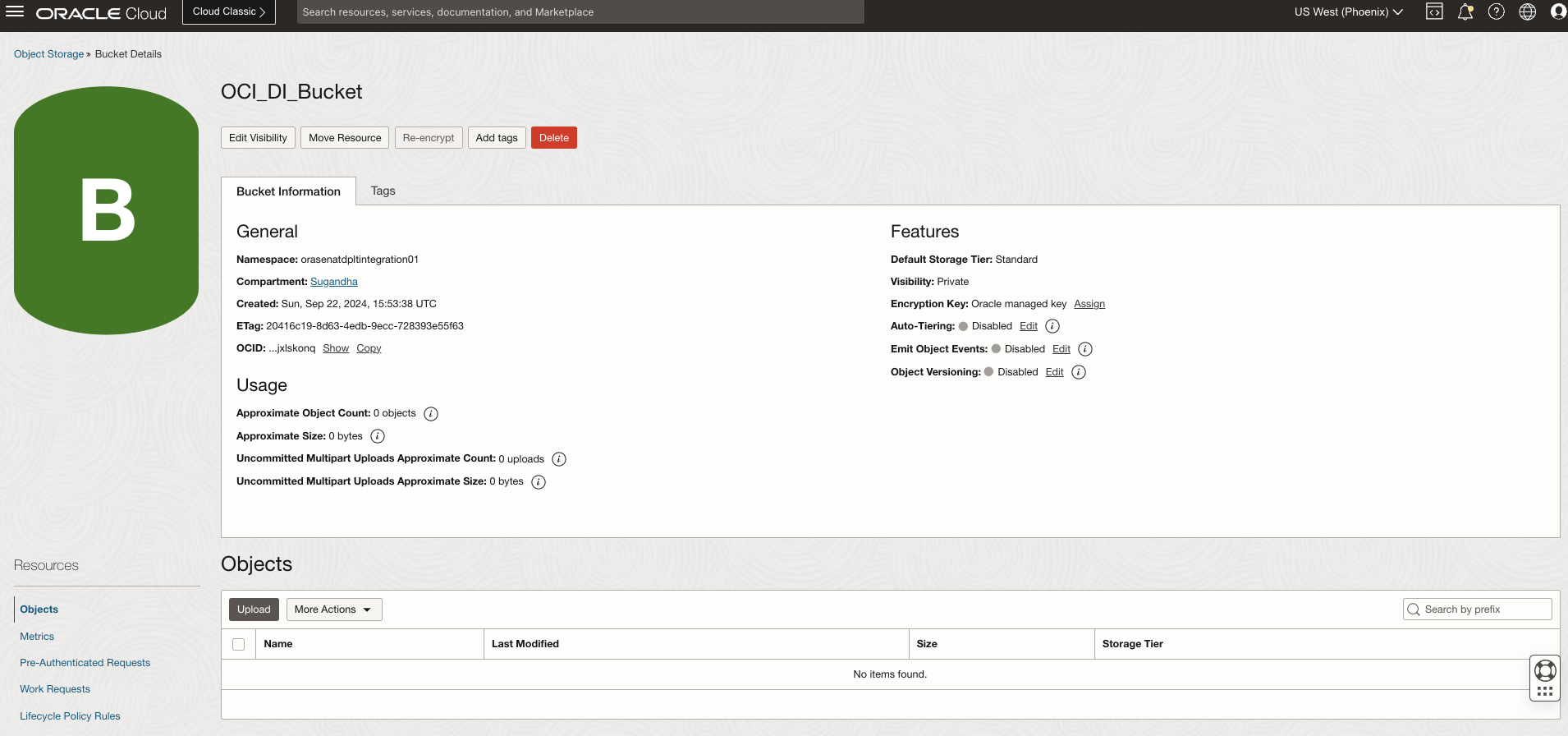Screen dimensions: 1568x736
Task: Show info for Approximate Size
Action: 378,436
